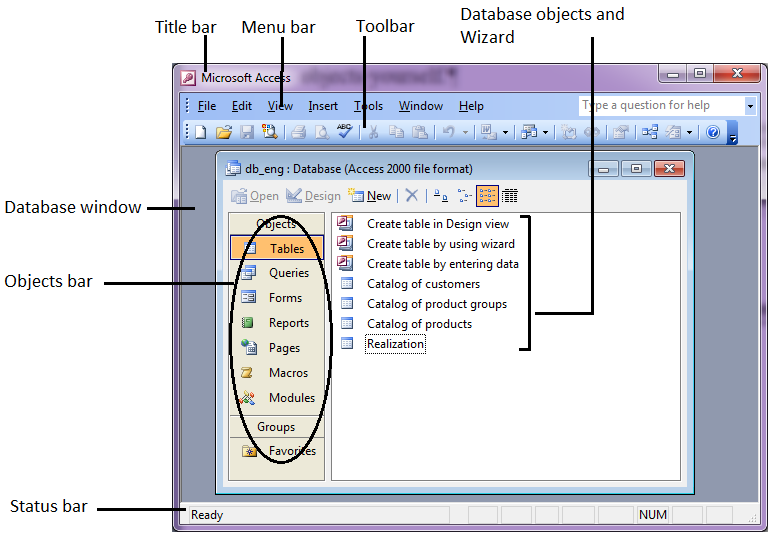Click the Save floppy disk icon

(247, 132)
